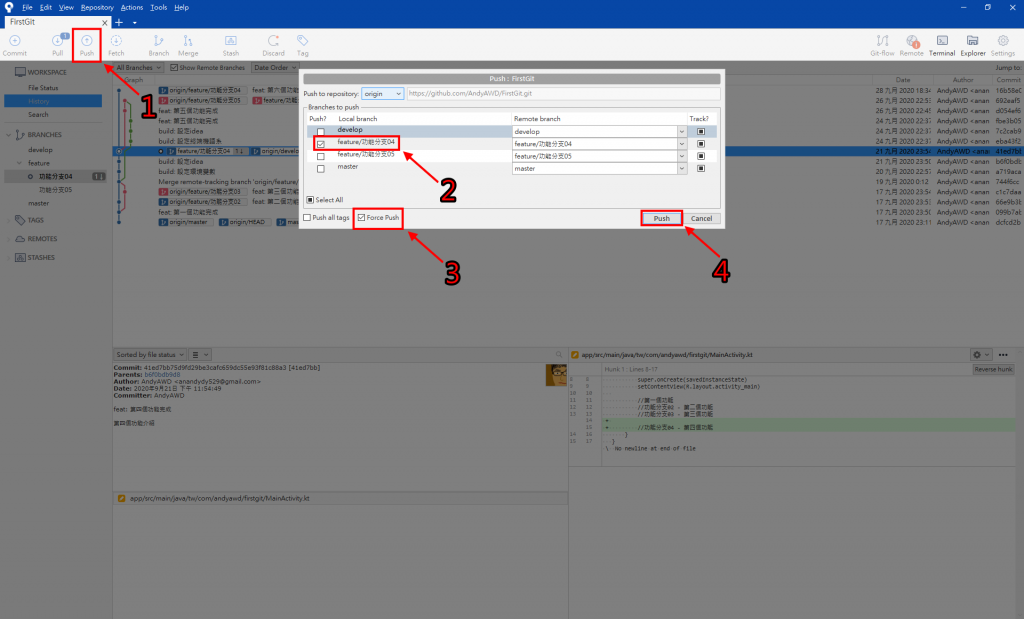Toggle Show Remote Branches checkbox

[174, 67]
